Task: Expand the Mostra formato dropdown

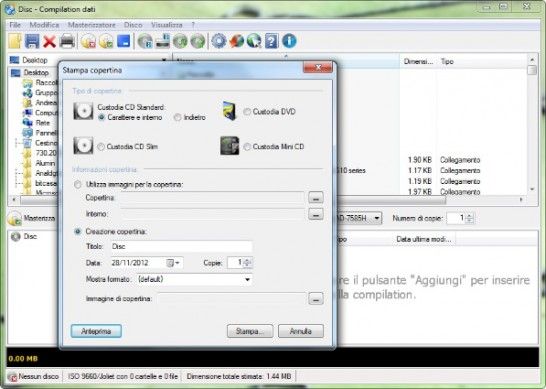Action: point(247,279)
